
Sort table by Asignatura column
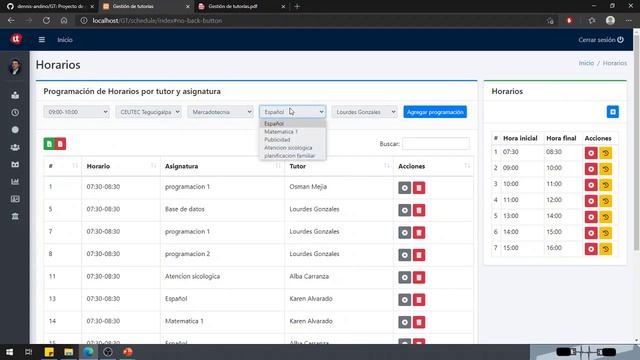point(222,166)
